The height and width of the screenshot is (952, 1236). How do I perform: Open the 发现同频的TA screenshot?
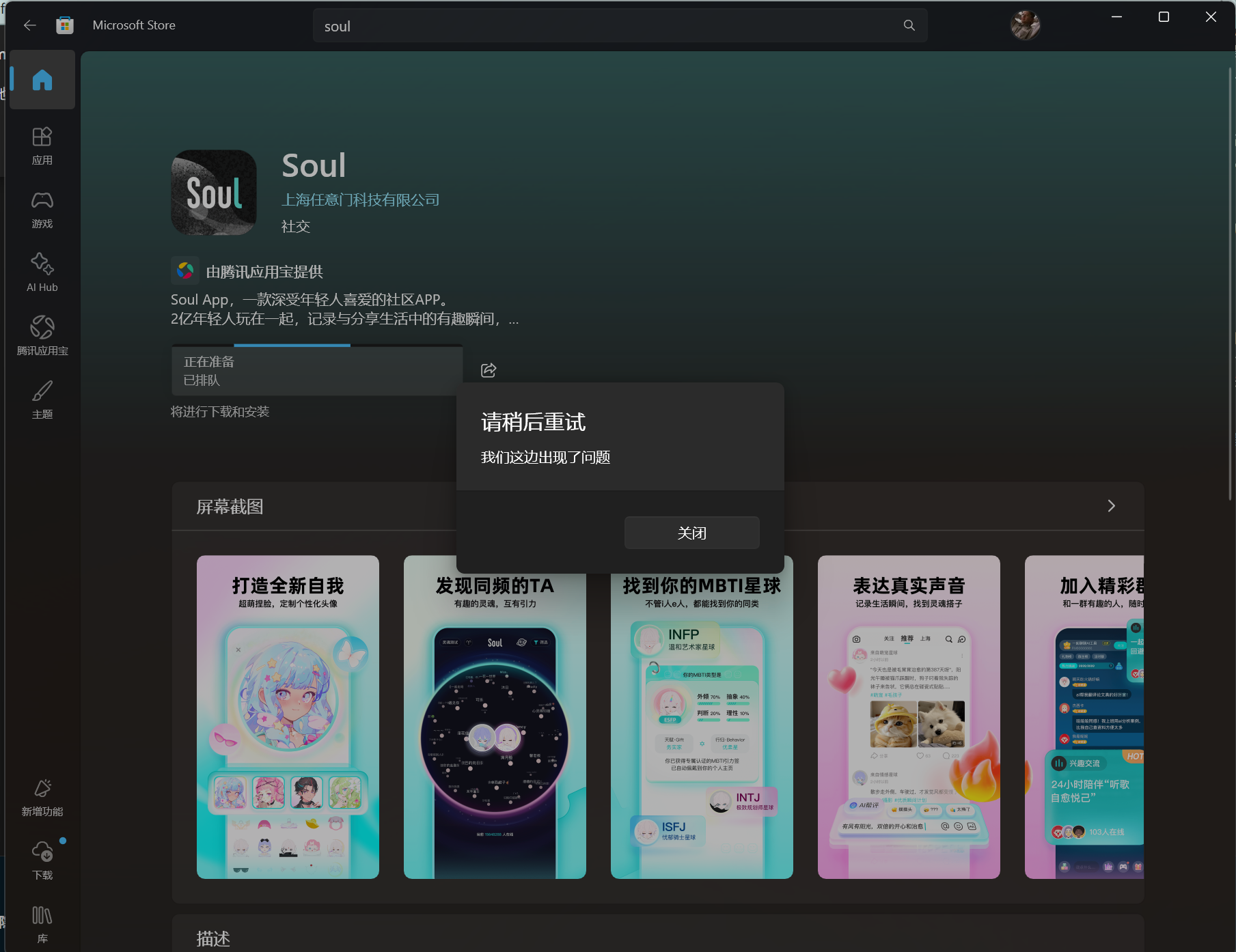point(495,717)
